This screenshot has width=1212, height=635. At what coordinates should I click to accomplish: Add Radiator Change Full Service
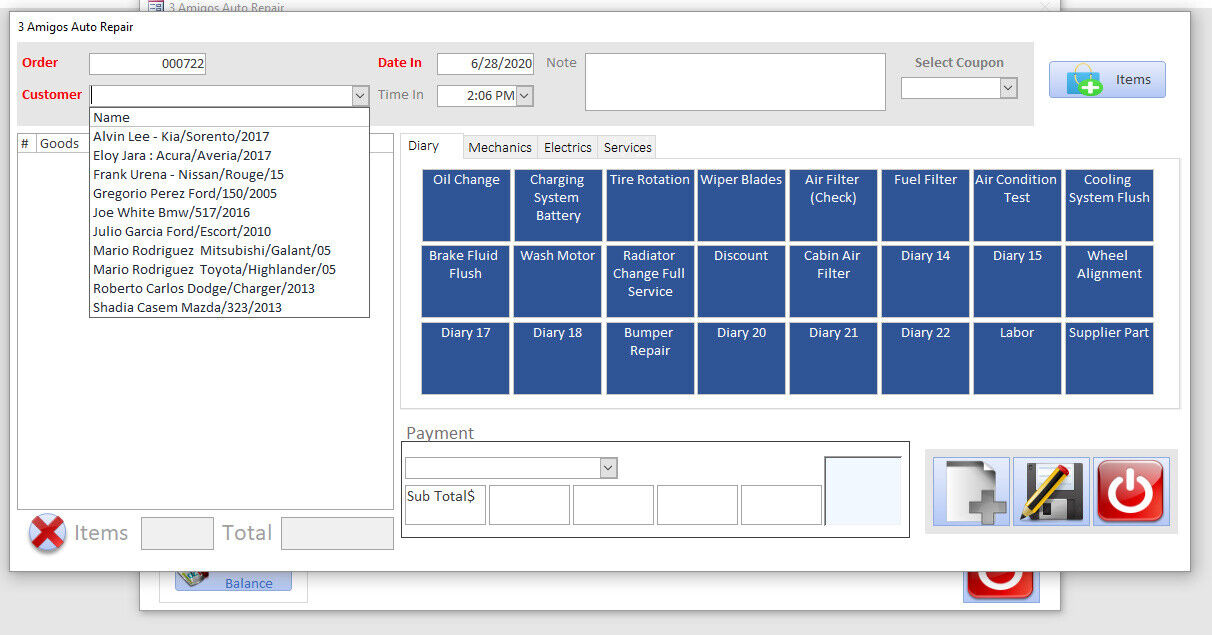pos(650,281)
